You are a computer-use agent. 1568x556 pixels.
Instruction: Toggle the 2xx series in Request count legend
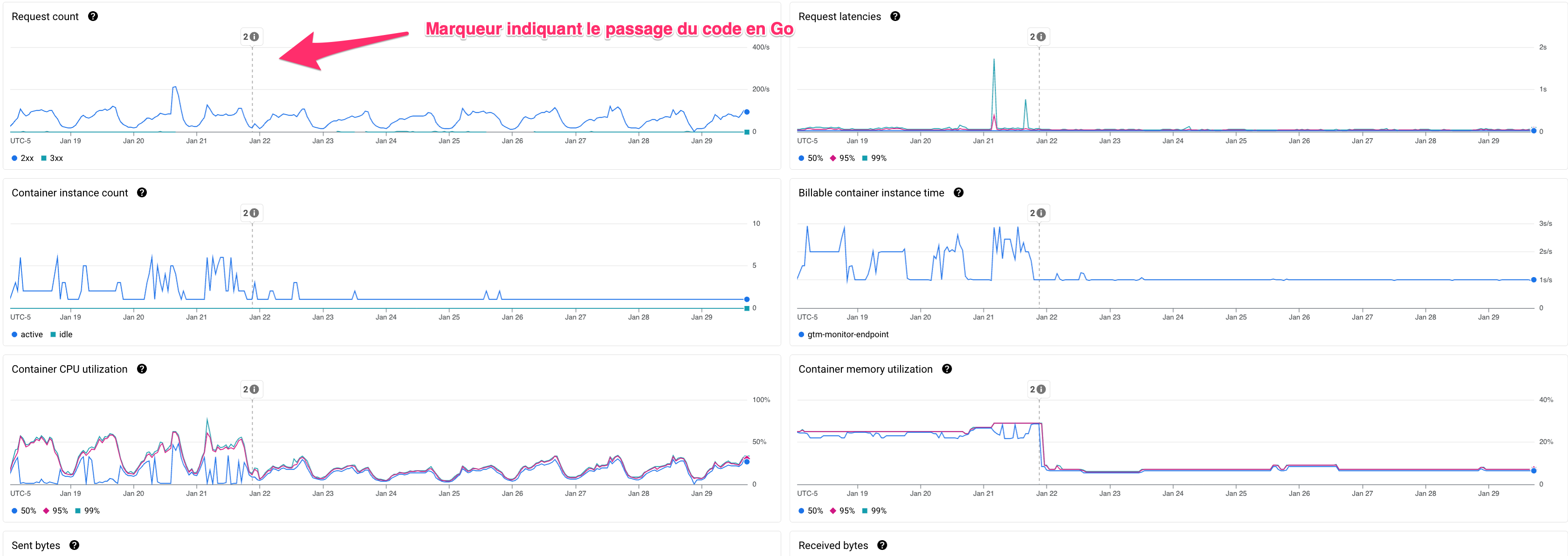pos(23,158)
